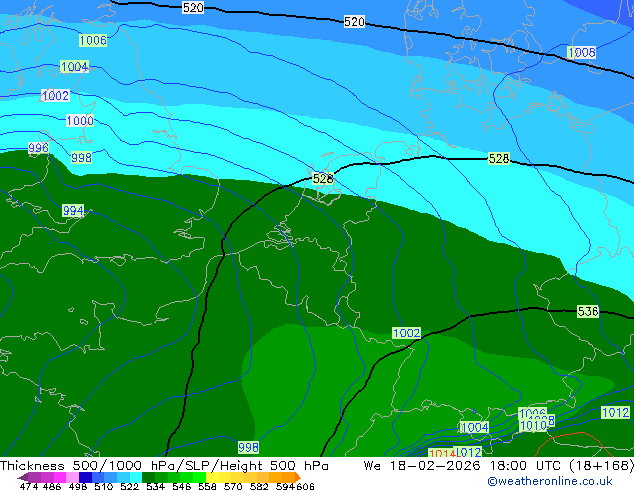The image size is (634, 490).
Task: Click the 570 legend value
Action: pyautogui.click(x=233, y=486)
